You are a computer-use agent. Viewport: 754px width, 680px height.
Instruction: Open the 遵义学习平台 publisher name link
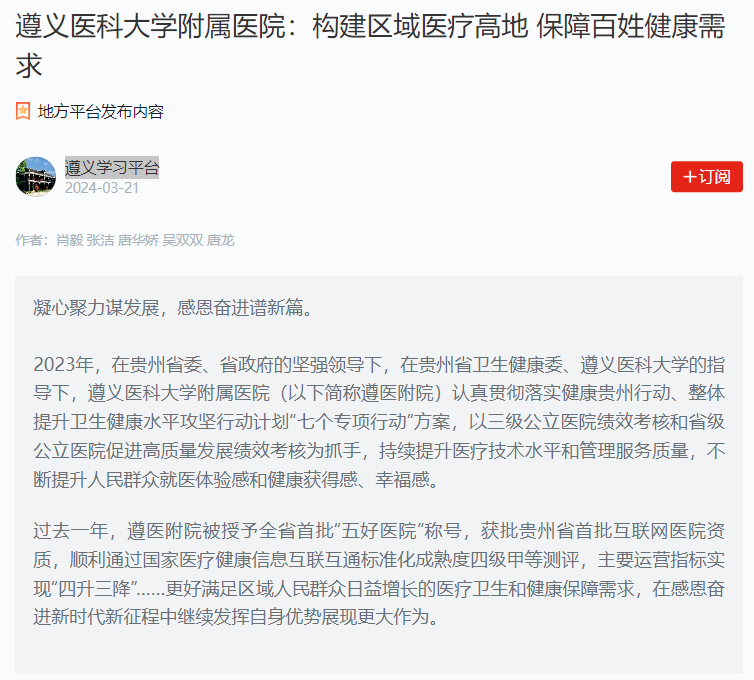click(112, 167)
